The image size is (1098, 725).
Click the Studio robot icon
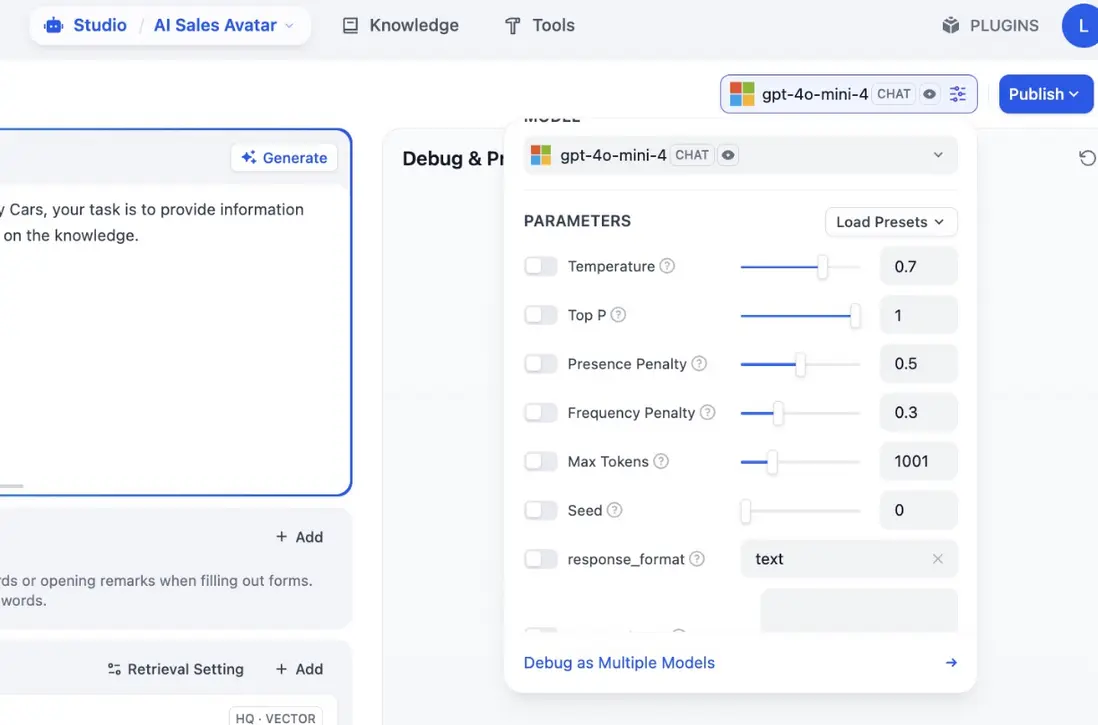(53, 26)
